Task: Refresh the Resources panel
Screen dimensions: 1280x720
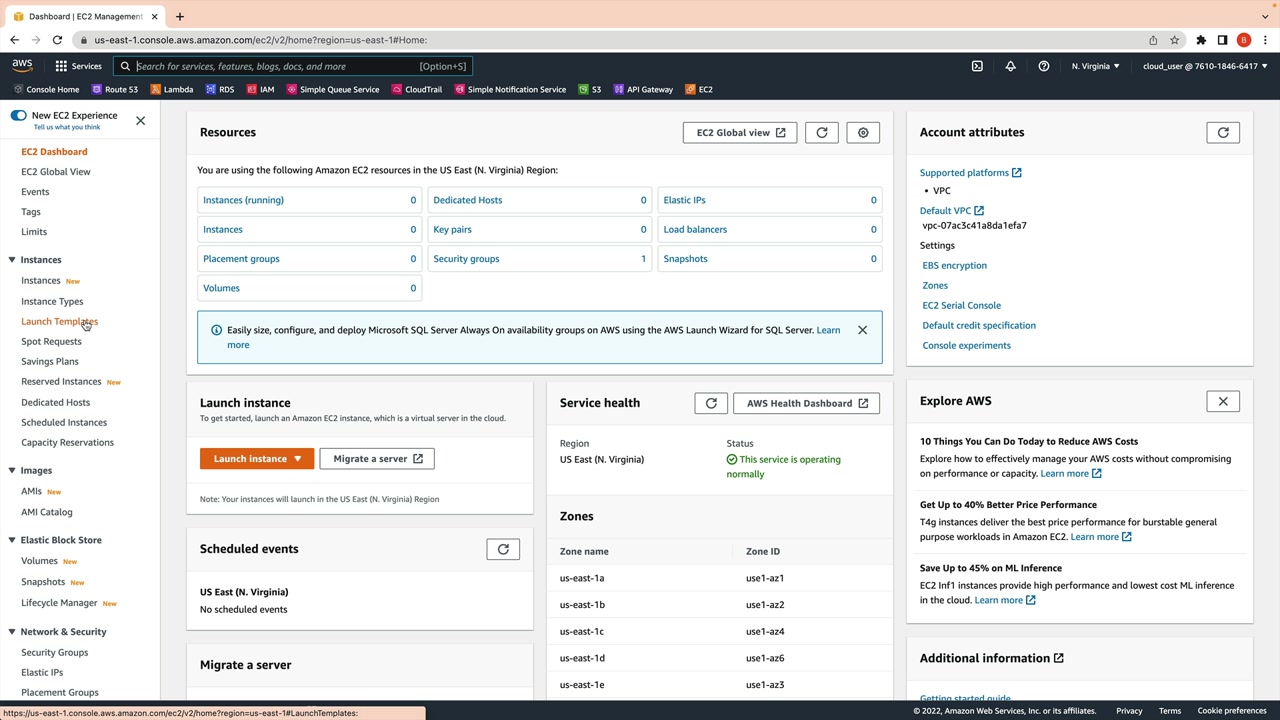Action: click(x=822, y=133)
